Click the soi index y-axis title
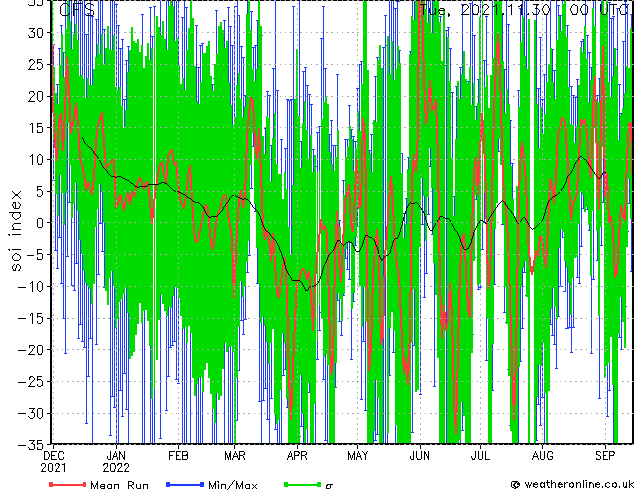The width and height of the screenshot is (634, 490). point(15,230)
